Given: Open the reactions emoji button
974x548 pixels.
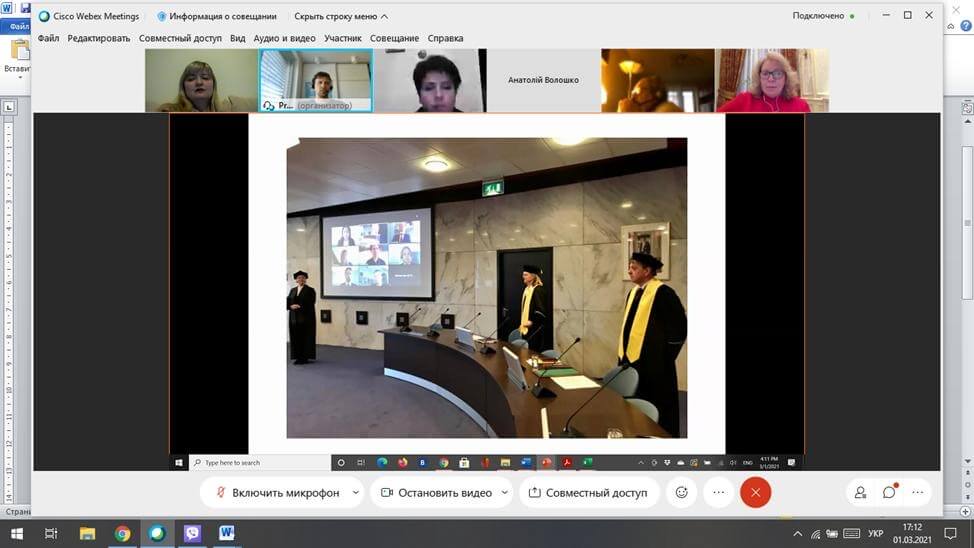Looking at the screenshot, I should point(682,492).
